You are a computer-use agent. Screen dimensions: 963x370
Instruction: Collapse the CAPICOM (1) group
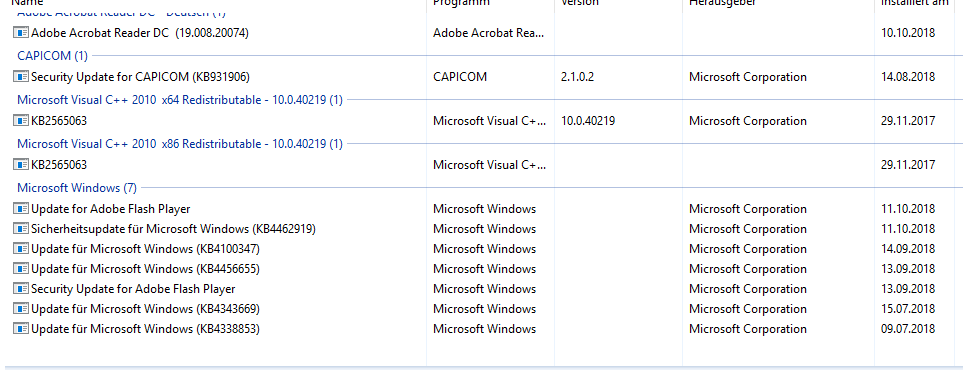tap(52, 56)
